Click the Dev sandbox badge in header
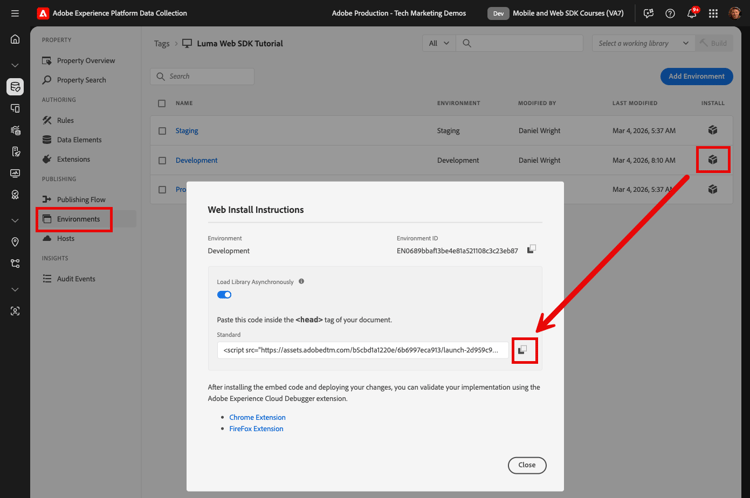 (x=498, y=13)
